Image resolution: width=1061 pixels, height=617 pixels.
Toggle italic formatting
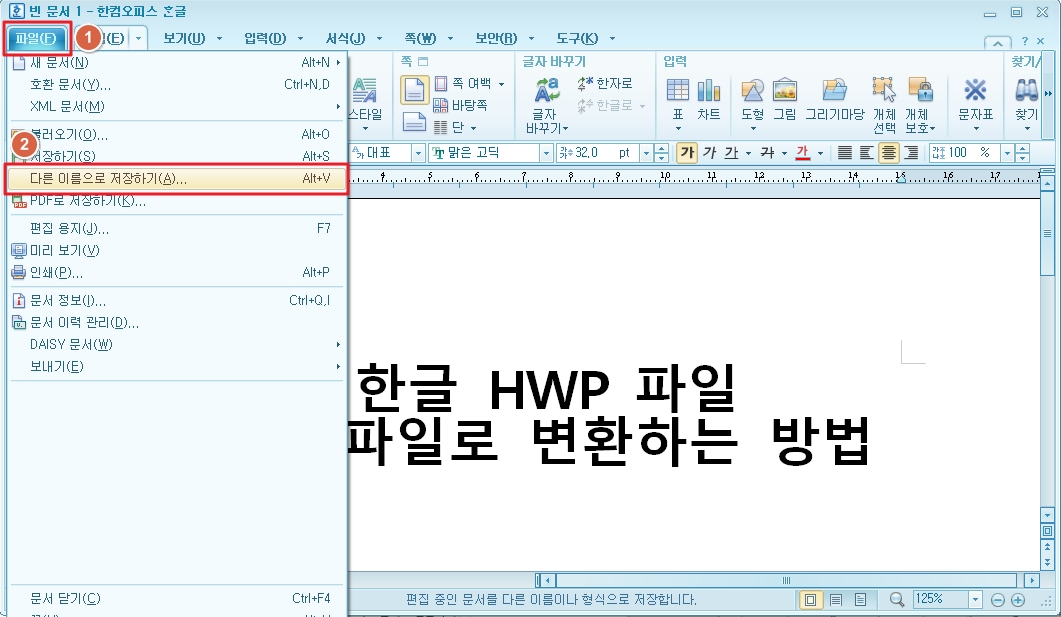click(708, 152)
